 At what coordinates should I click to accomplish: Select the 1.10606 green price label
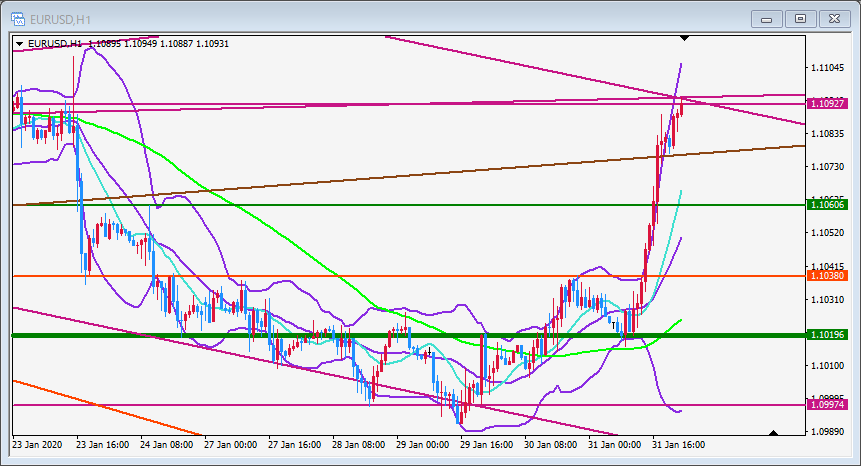[827, 205]
